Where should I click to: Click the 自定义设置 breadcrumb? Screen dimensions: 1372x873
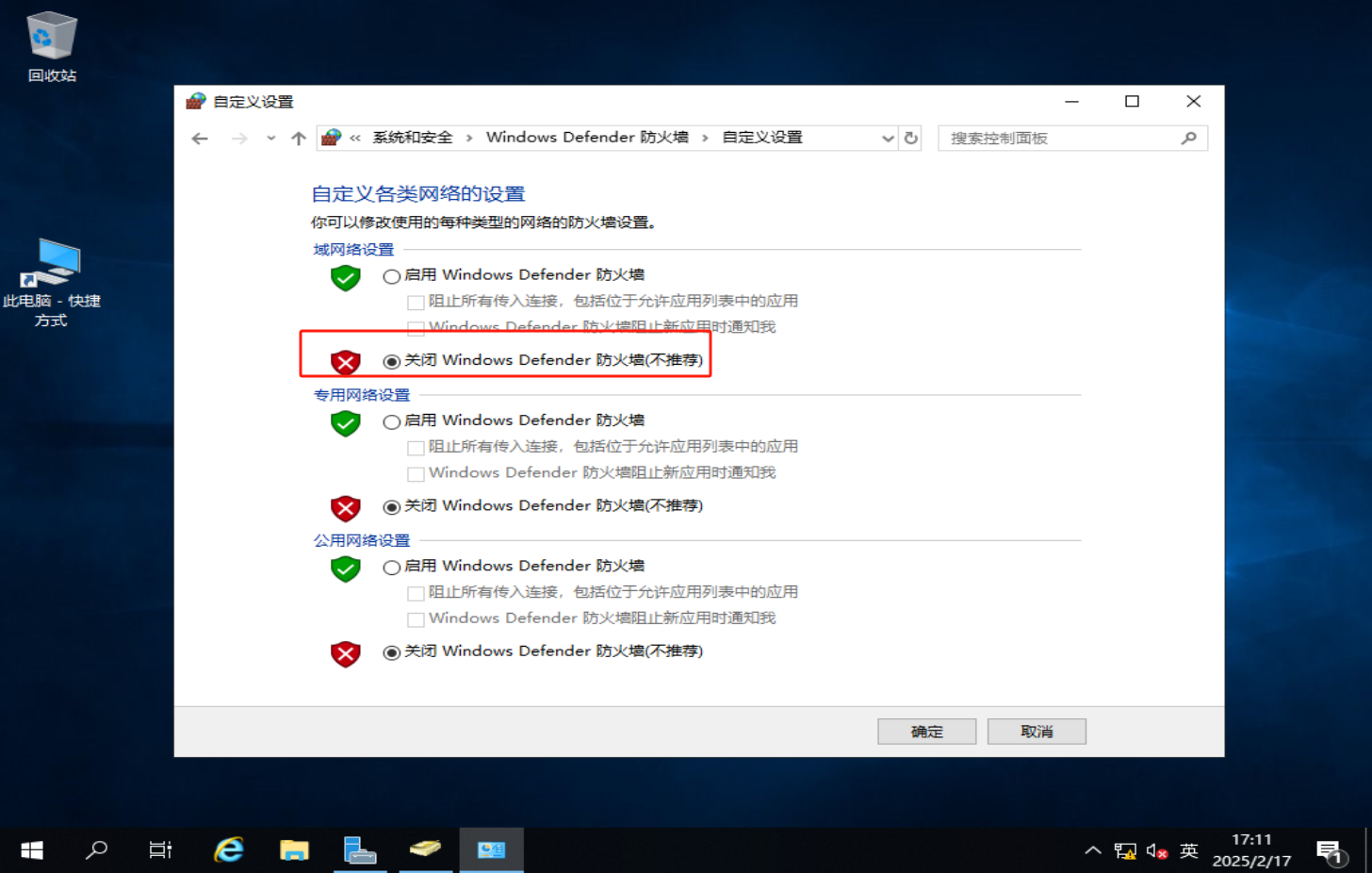tap(762, 138)
